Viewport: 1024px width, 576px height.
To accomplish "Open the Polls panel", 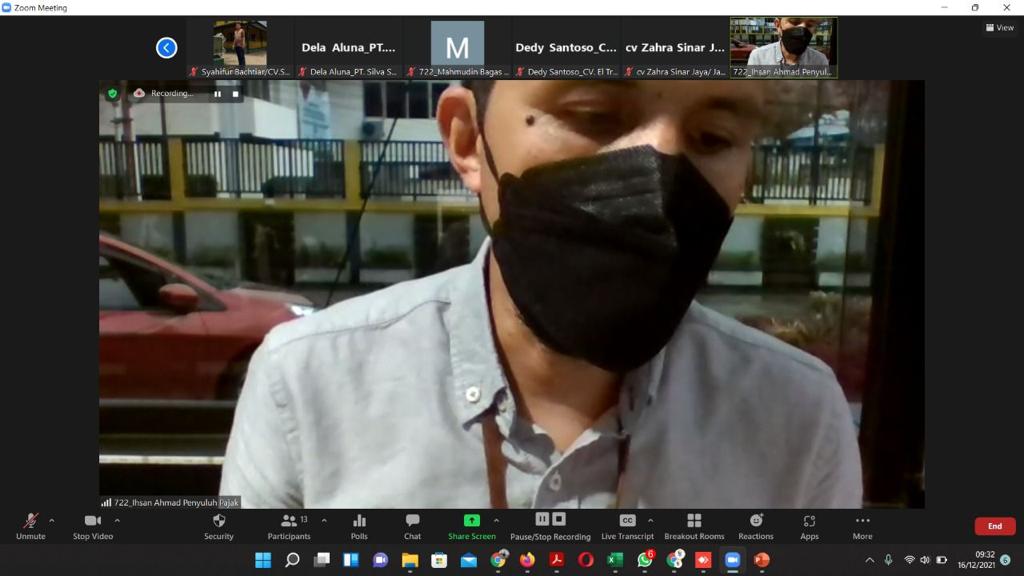I will 359,526.
